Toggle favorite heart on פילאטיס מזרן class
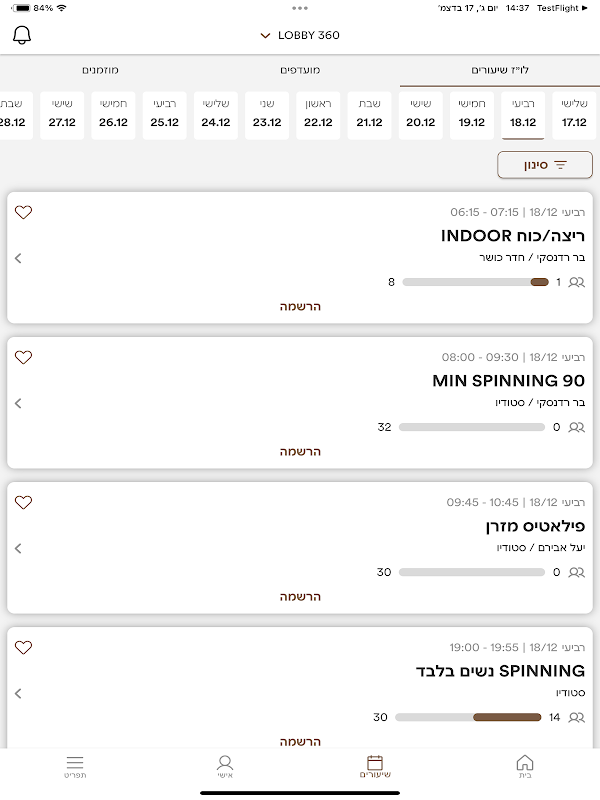600x800 pixels. click(x=23, y=503)
